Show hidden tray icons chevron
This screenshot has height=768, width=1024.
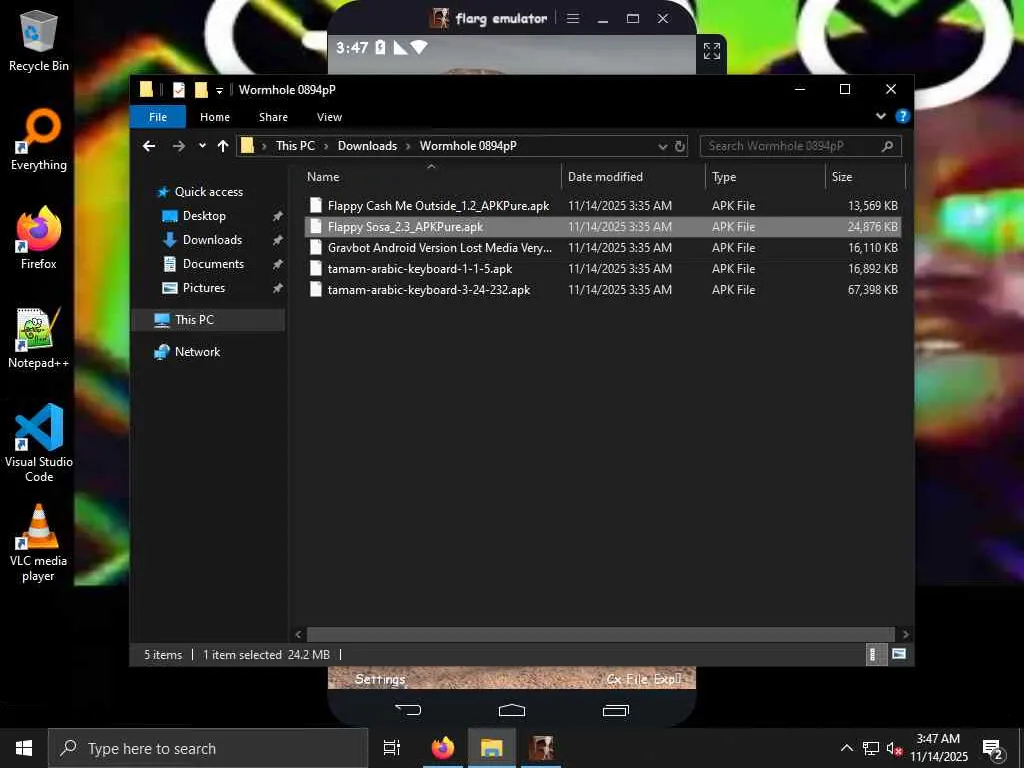tap(846, 748)
